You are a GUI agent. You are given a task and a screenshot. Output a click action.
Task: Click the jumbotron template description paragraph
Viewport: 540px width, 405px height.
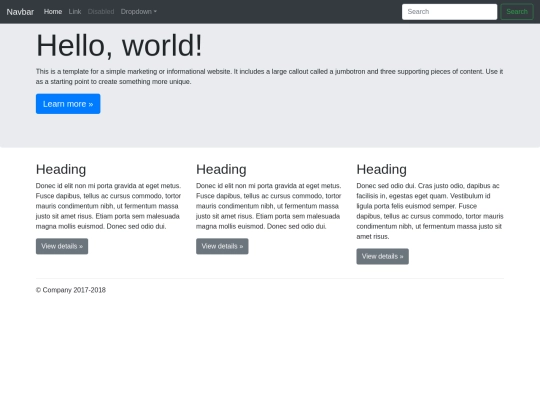pos(269,76)
